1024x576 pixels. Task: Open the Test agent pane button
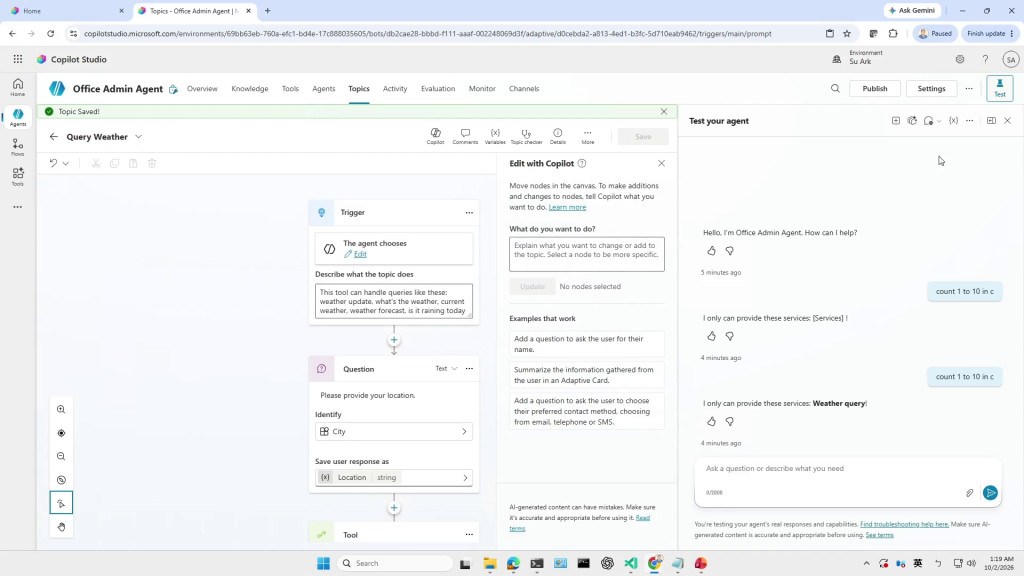(x=1000, y=88)
